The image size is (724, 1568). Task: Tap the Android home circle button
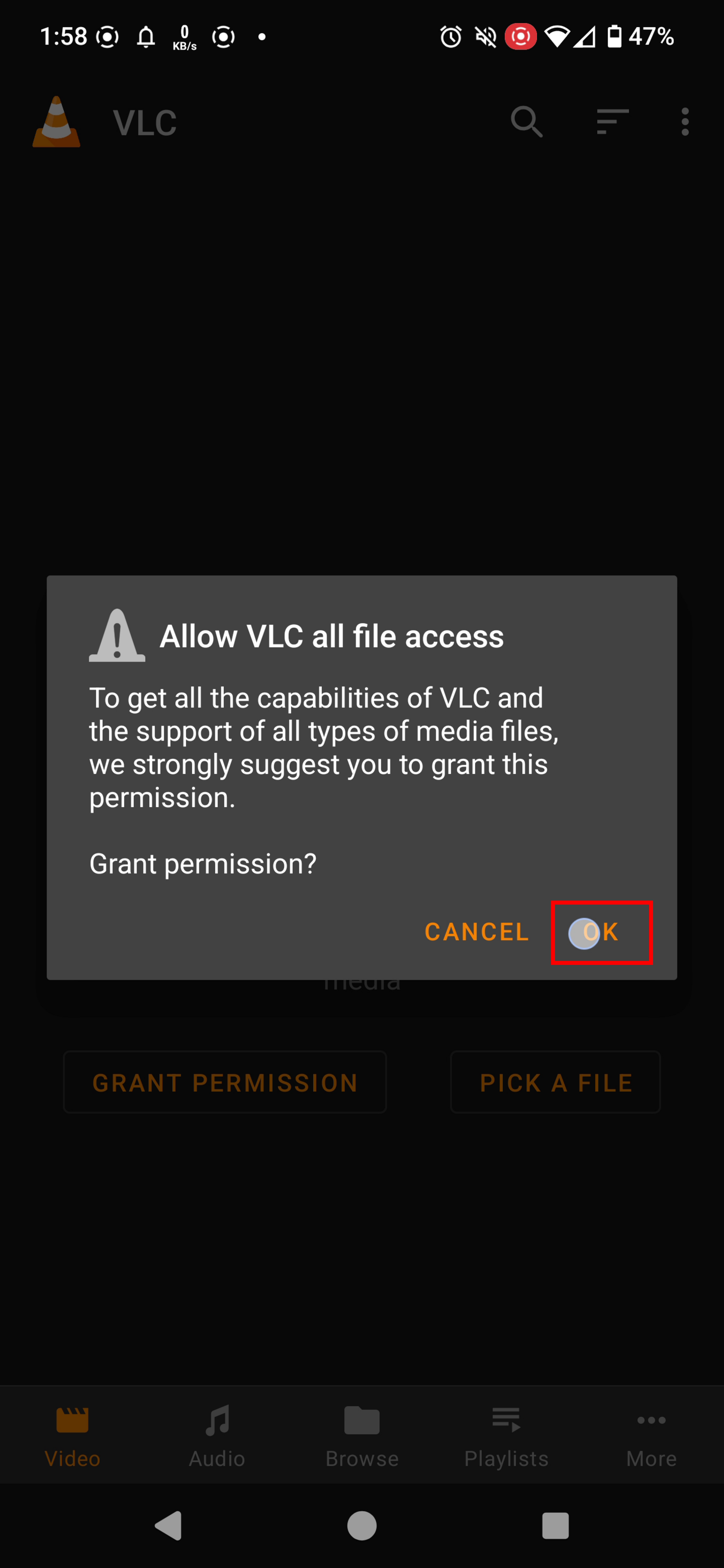[362, 1526]
